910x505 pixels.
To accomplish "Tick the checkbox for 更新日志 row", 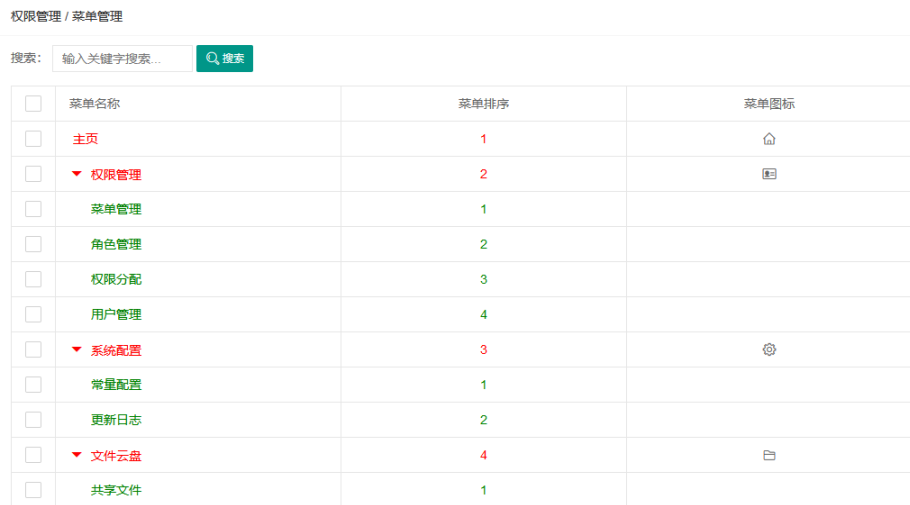I will [x=33, y=420].
